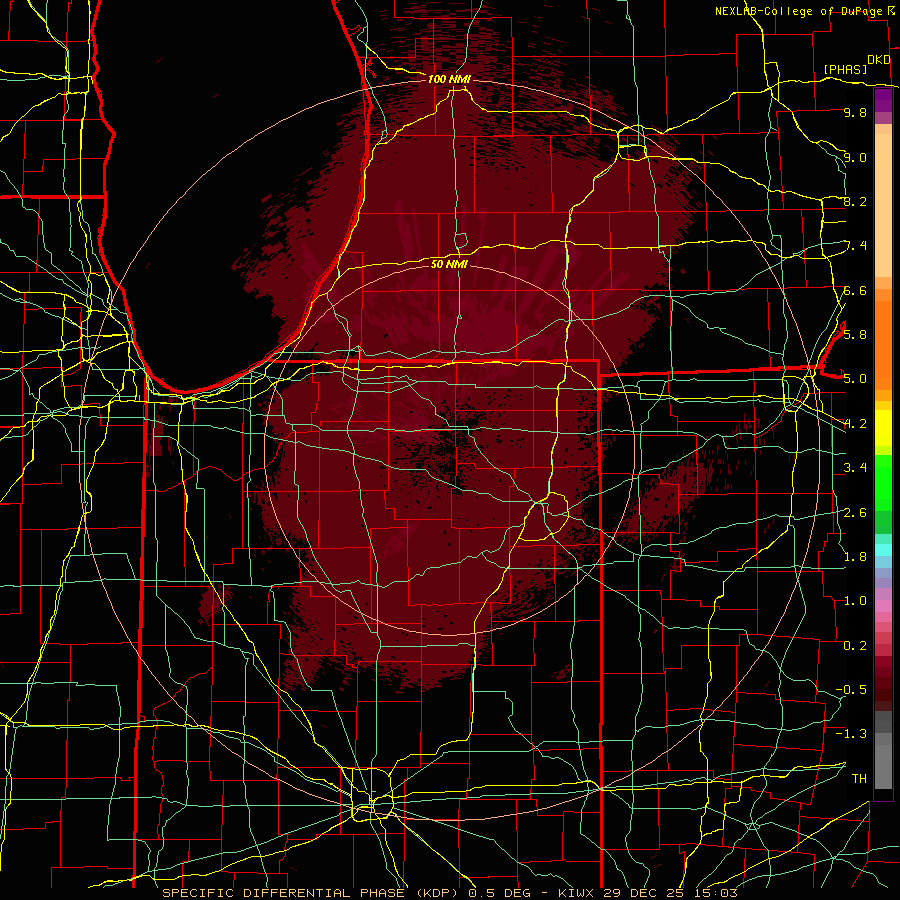Pick the yellow swatch on the color scale
This screenshot has height=900, width=900.
883,428
